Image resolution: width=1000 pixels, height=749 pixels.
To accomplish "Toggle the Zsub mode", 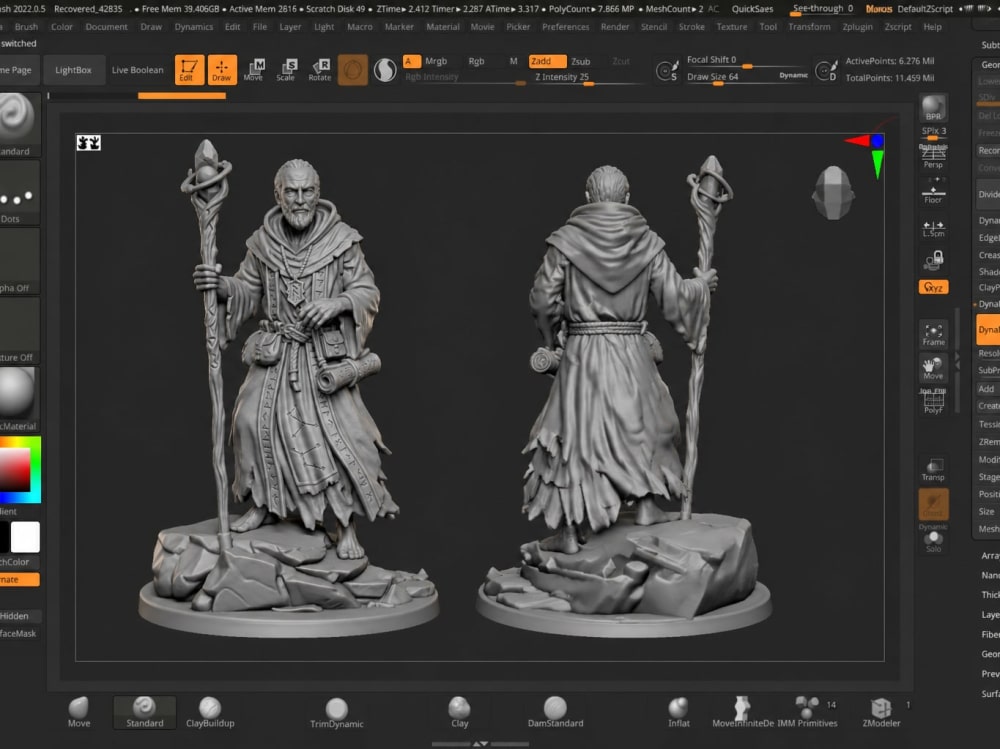I will point(580,61).
